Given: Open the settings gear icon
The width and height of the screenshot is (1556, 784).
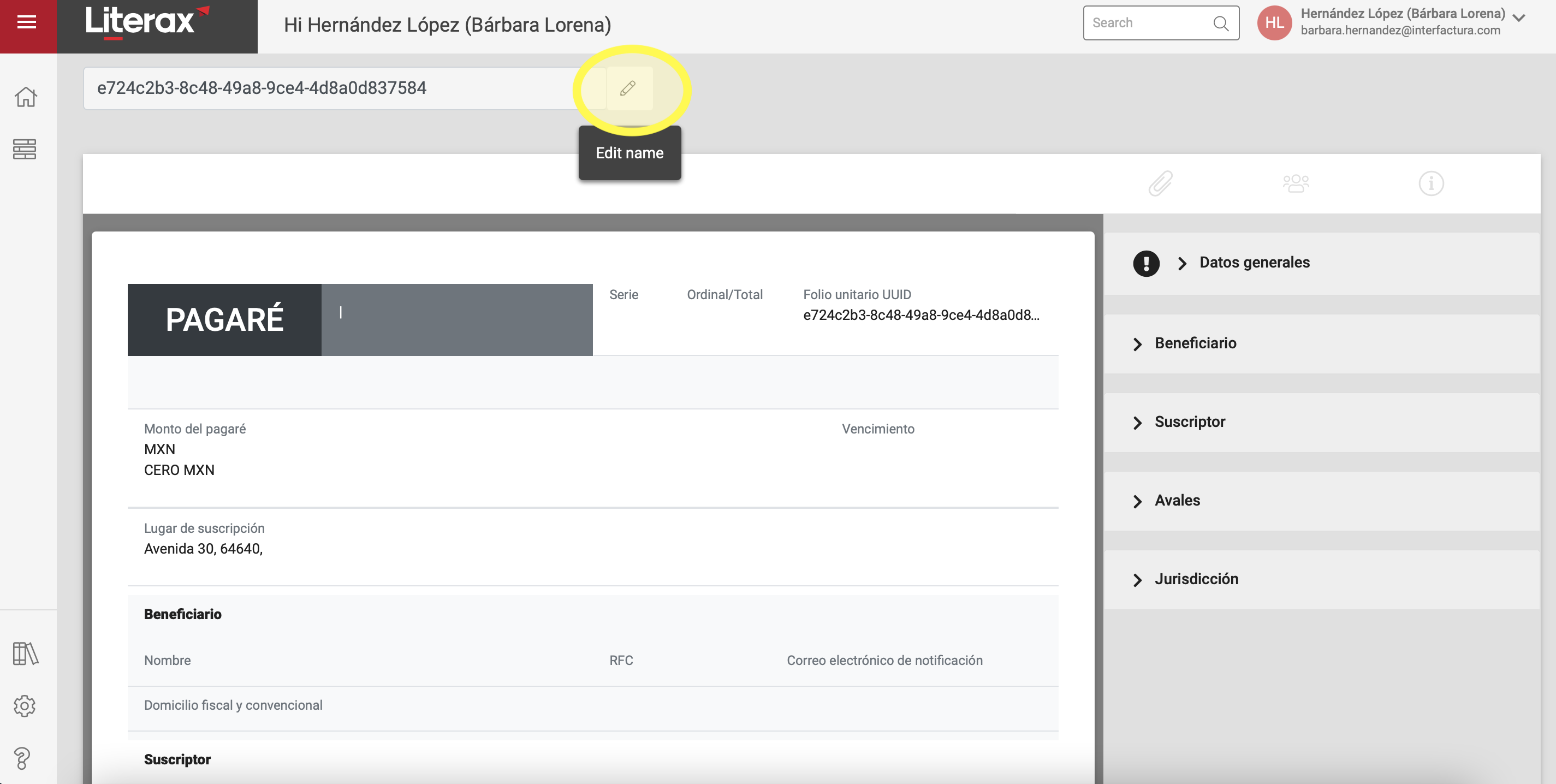Looking at the screenshot, I should pyautogui.click(x=25, y=705).
